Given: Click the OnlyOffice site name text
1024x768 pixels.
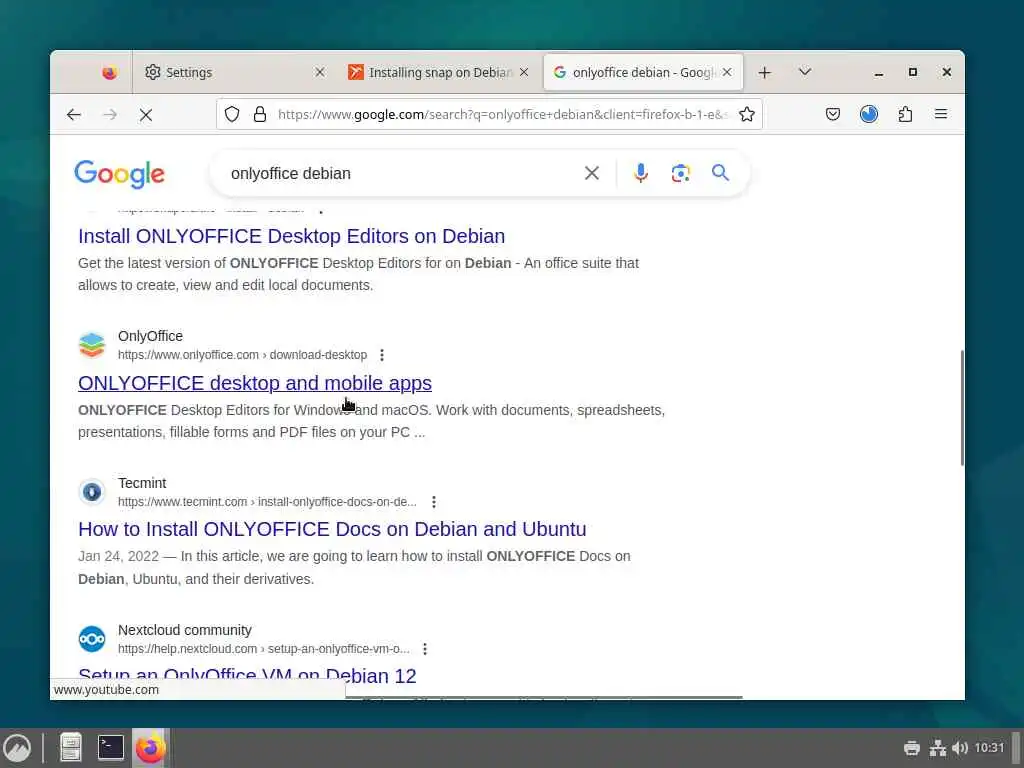Looking at the screenshot, I should coord(150,336).
